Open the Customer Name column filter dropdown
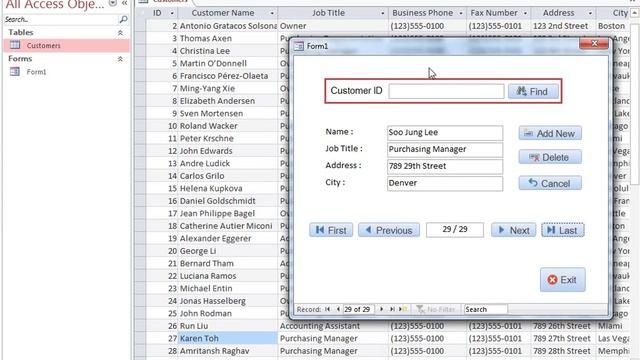Image resolution: width=640 pixels, height=360 pixels. (x=272, y=13)
